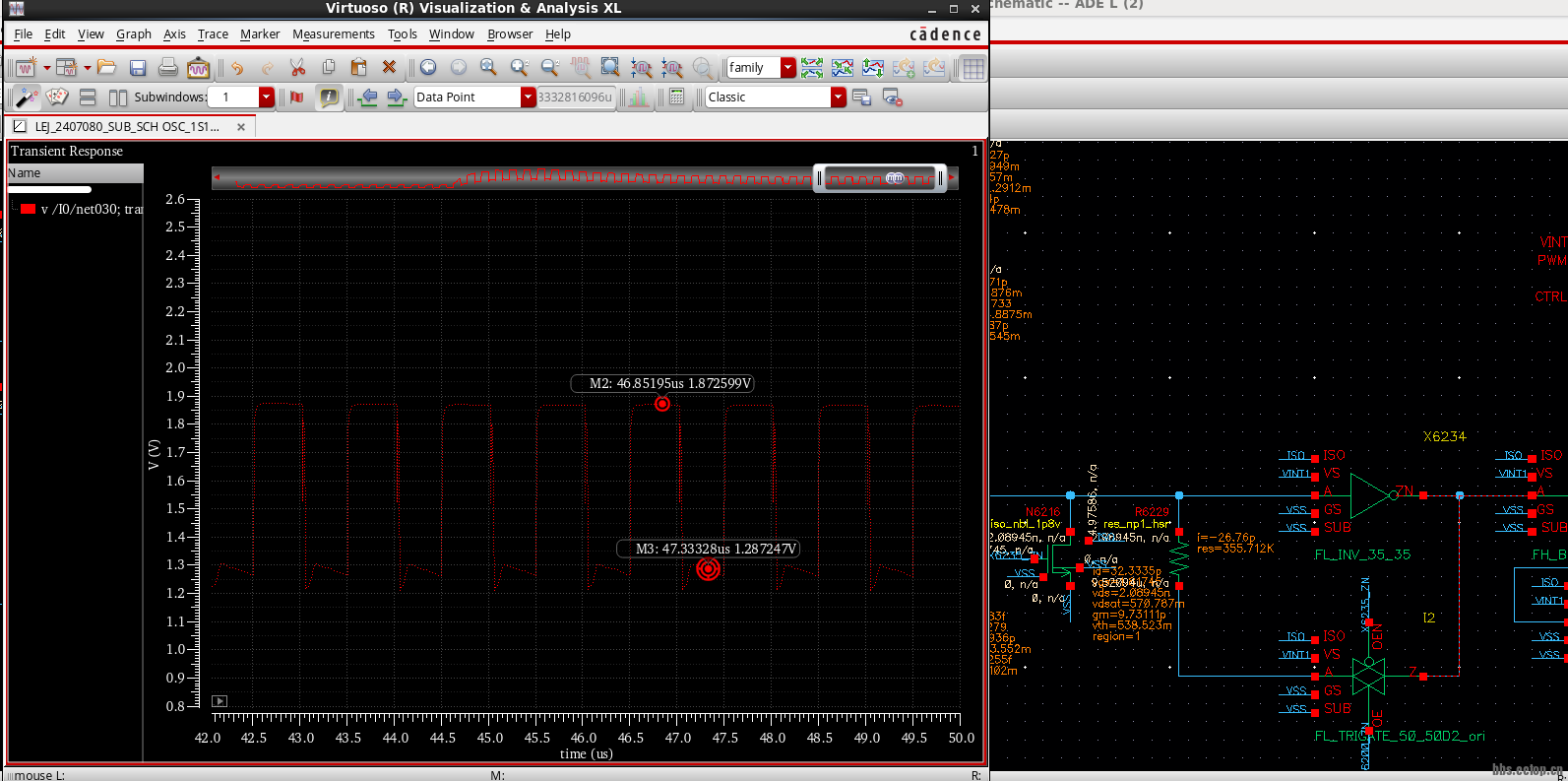The height and width of the screenshot is (781, 1568).
Task: Expand the subwindow icon's dropdown arrow
Action: 87,68
